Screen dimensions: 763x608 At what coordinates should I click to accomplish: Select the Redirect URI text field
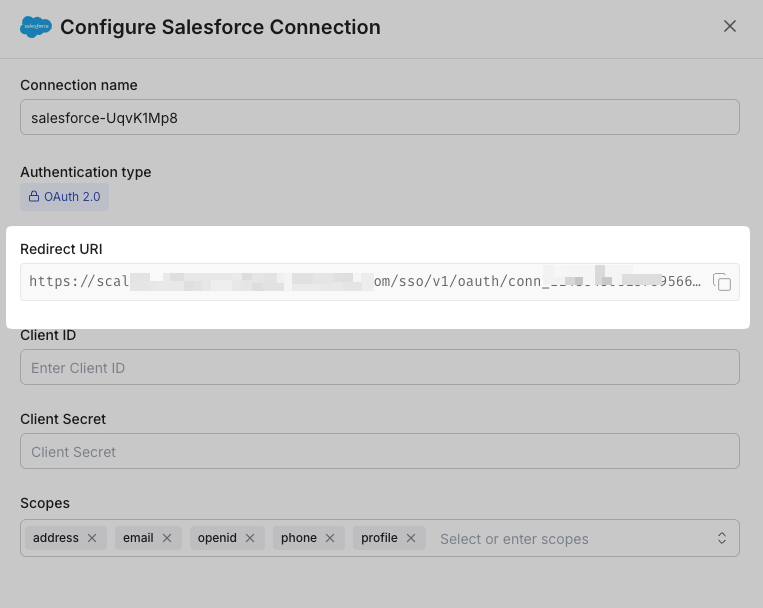pos(365,282)
